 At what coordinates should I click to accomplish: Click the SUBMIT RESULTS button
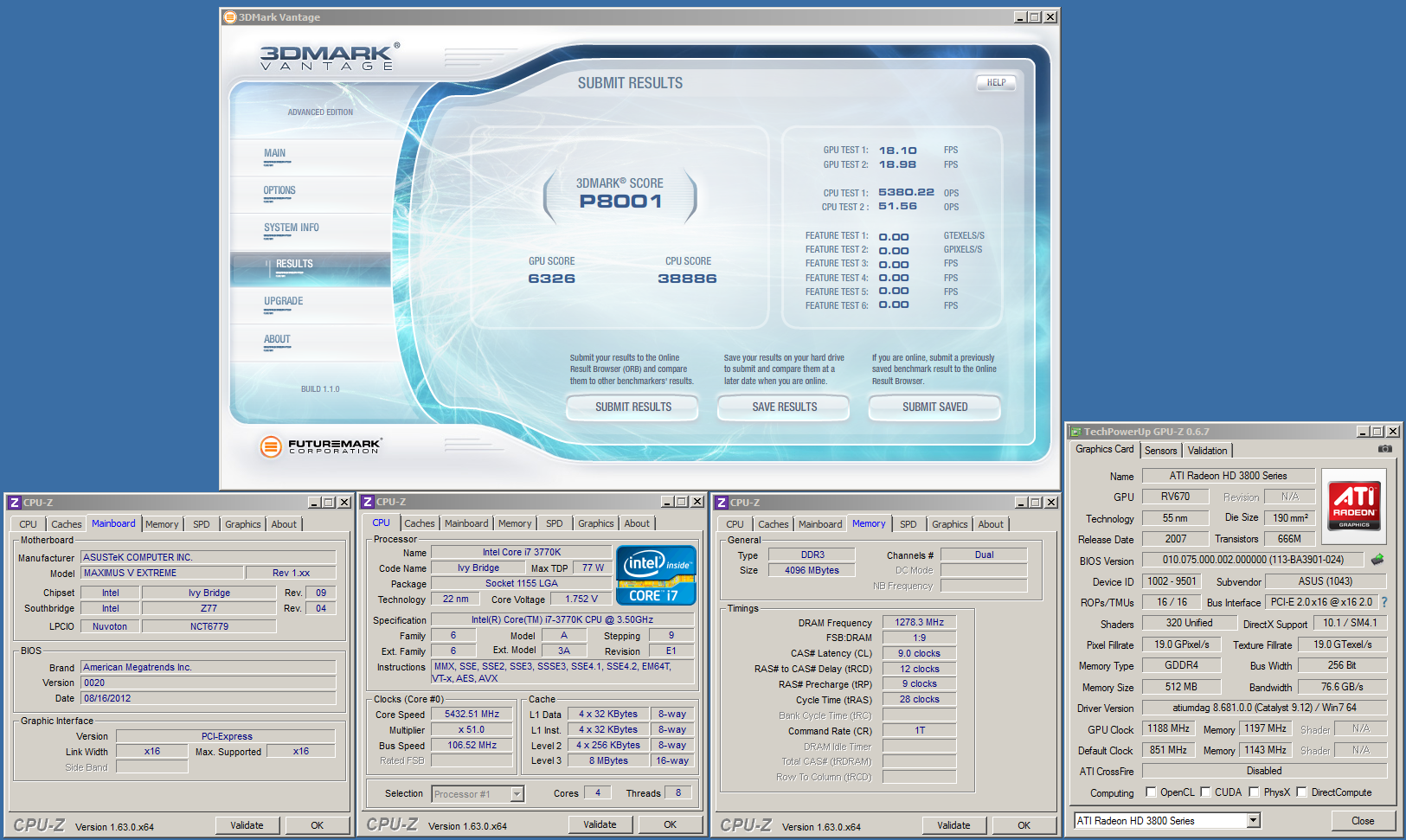pyautogui.click(x=632, y=407)
